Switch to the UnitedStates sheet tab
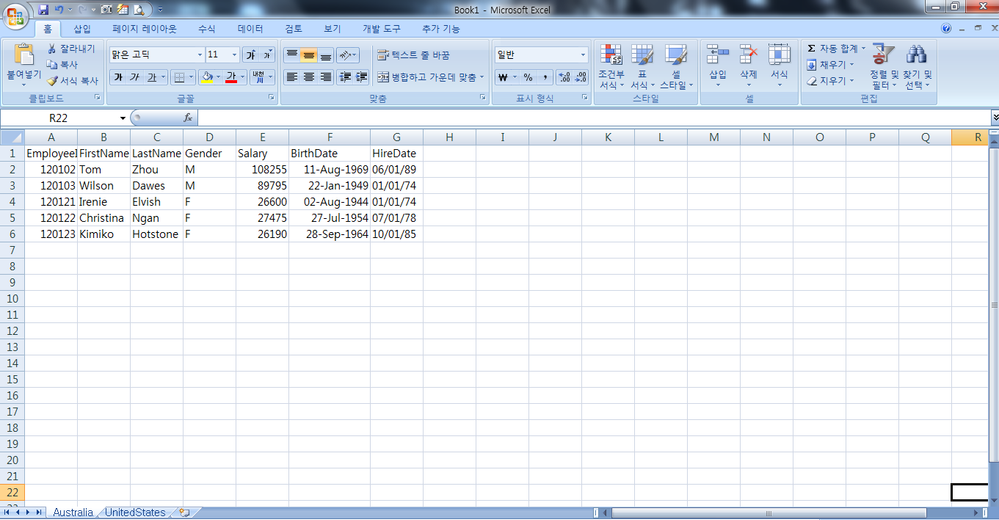The height and width of the screenshot is (520, 999). click(x=135, y=512)
